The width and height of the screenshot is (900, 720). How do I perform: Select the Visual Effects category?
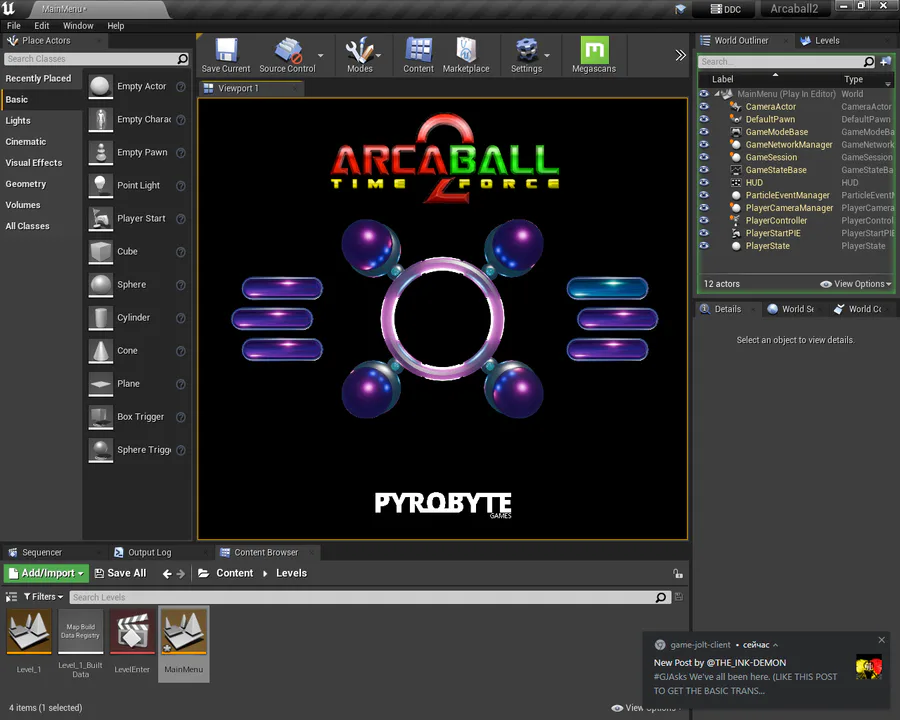tap(34, 162)
